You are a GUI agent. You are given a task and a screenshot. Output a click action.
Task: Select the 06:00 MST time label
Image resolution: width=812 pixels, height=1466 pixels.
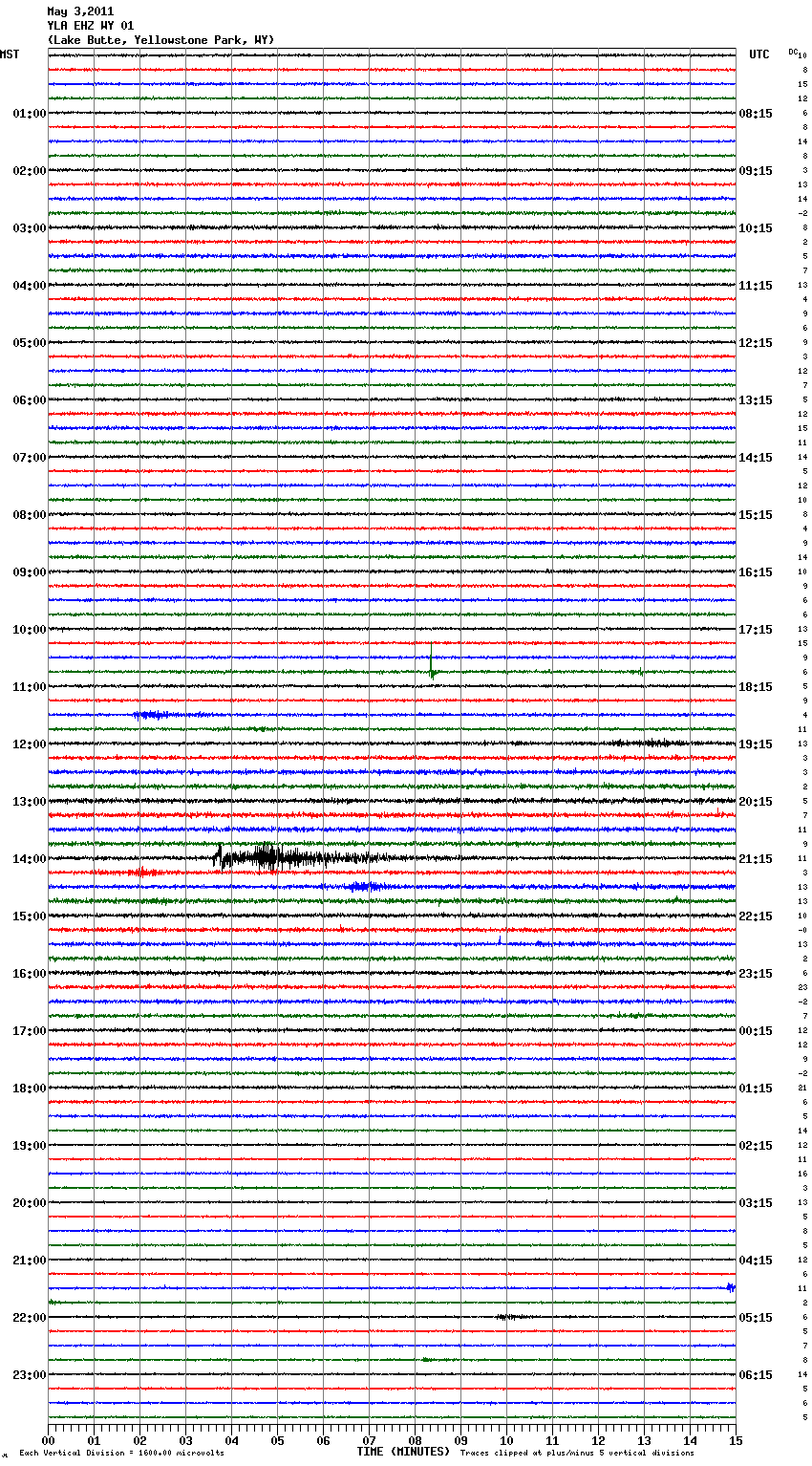(30, 400)
